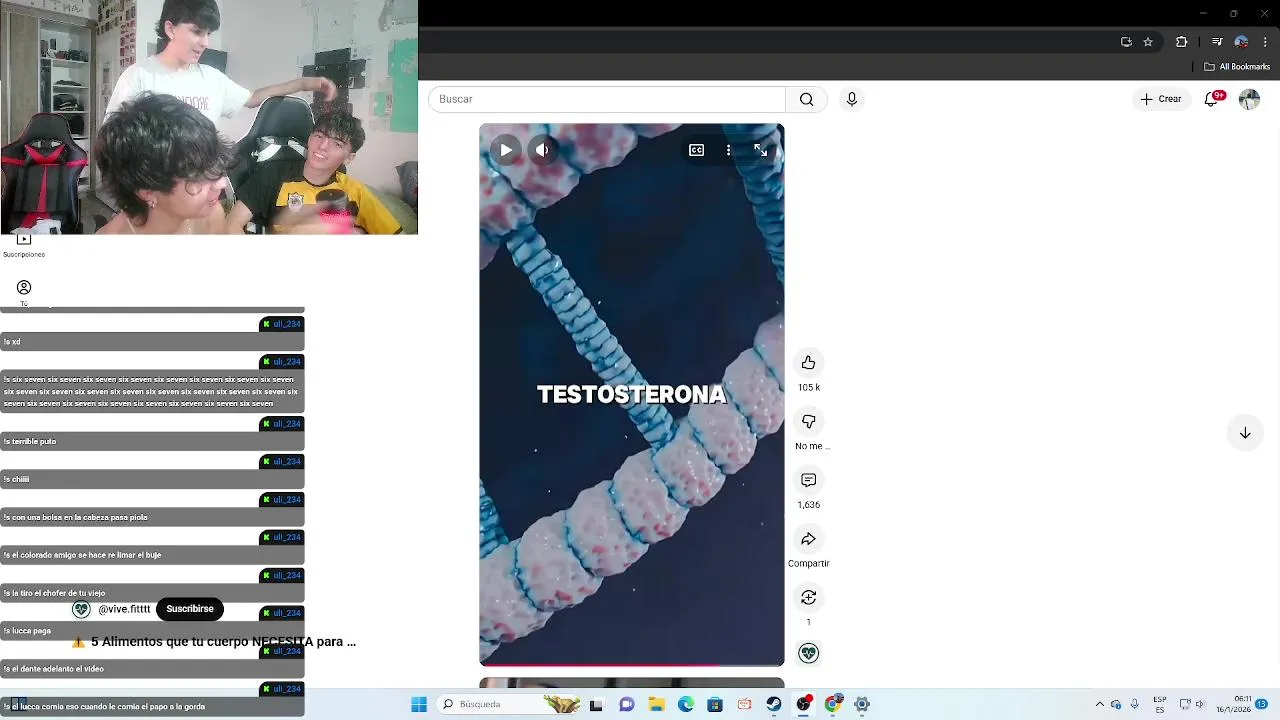Image resolution: width=1280 pixels, height=720 pixels.
Task: Open the YouTube account avatar menu
Action: coord(1249,99)
